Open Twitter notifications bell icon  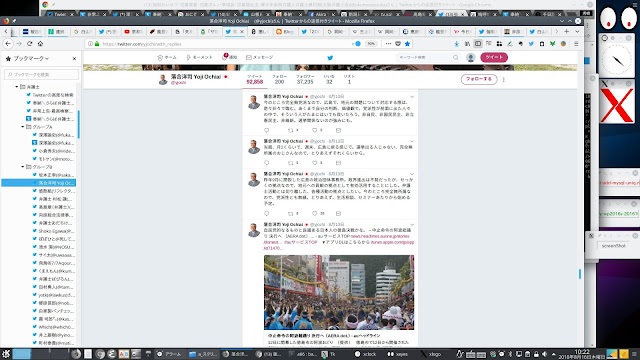[x=225, y=57]
